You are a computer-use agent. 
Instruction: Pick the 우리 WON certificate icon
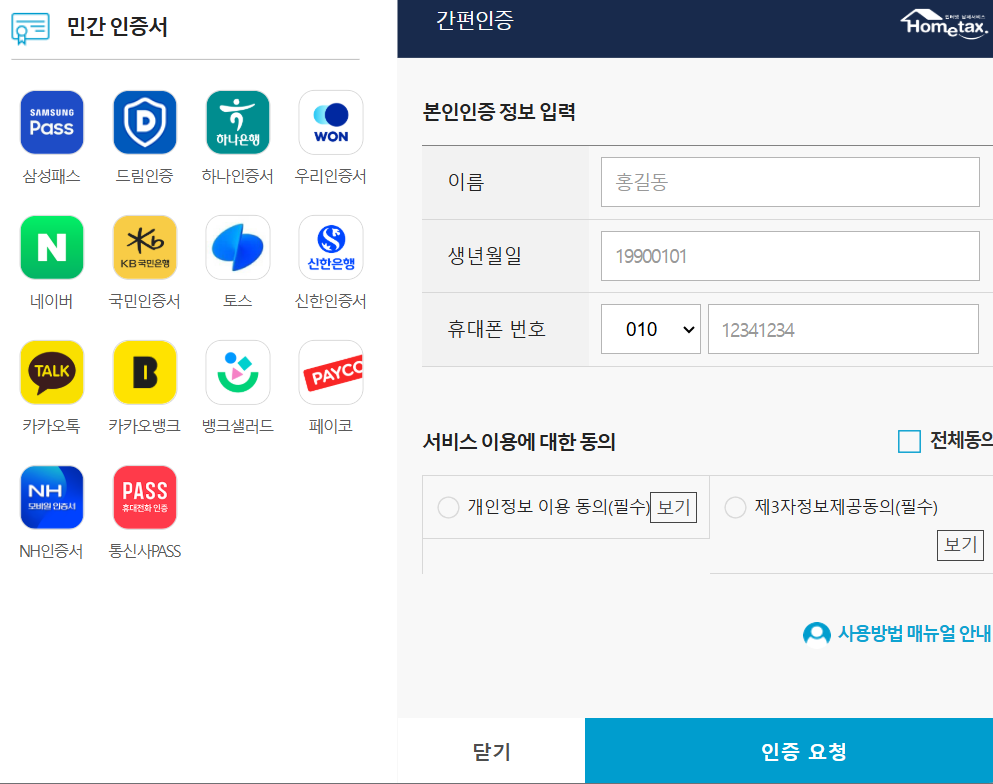[331, 122]
